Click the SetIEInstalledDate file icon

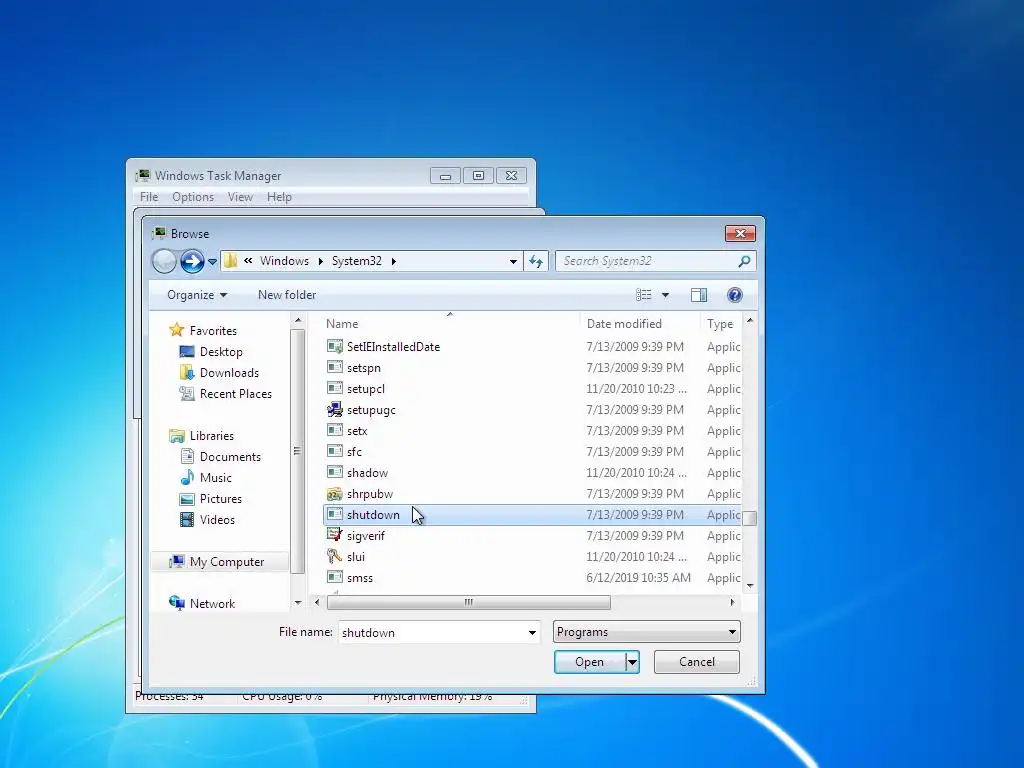[x=334, y=347]
